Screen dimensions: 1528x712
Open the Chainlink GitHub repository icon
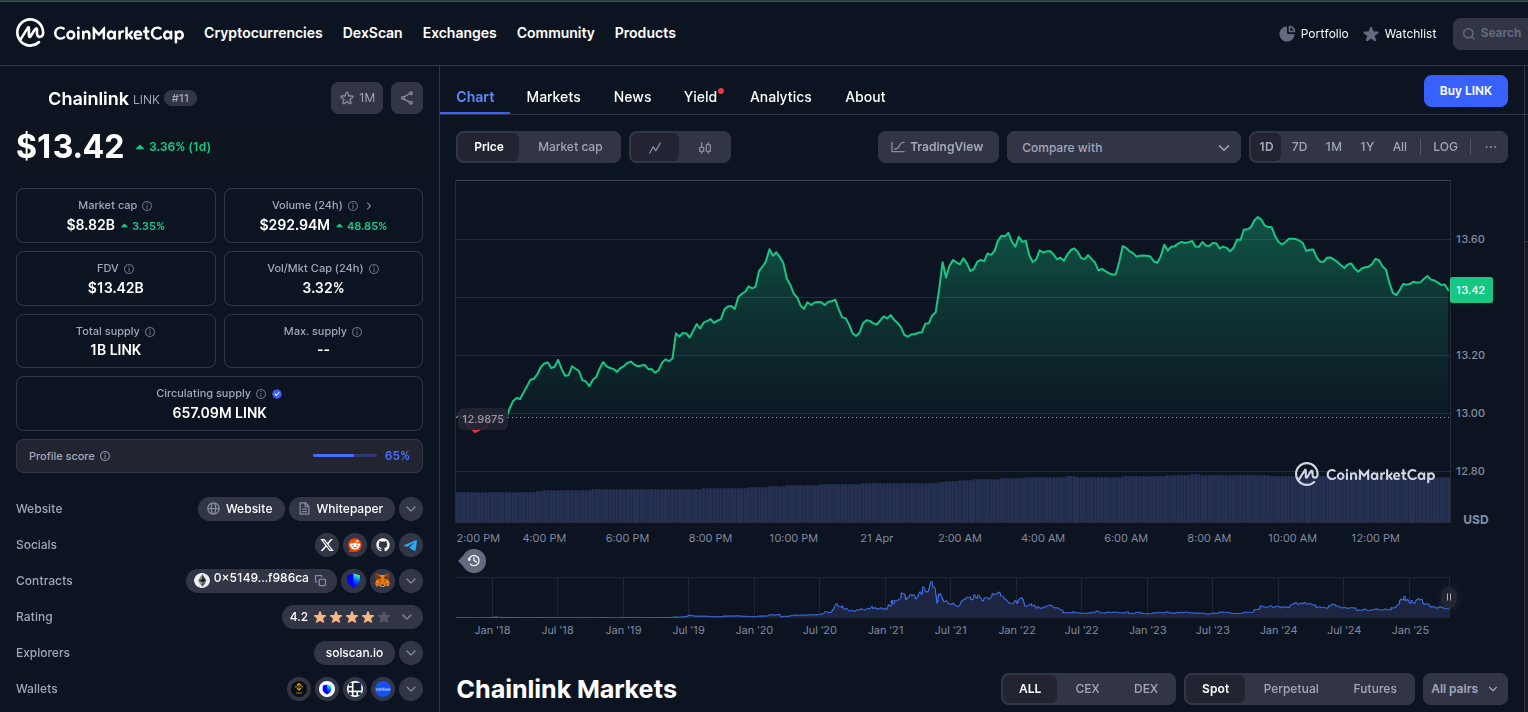pyautogui.click(x=383, y=545)
